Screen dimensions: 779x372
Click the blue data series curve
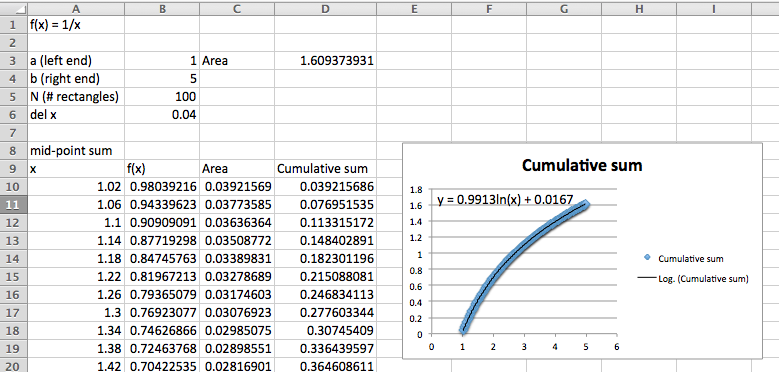pos(512,257)
